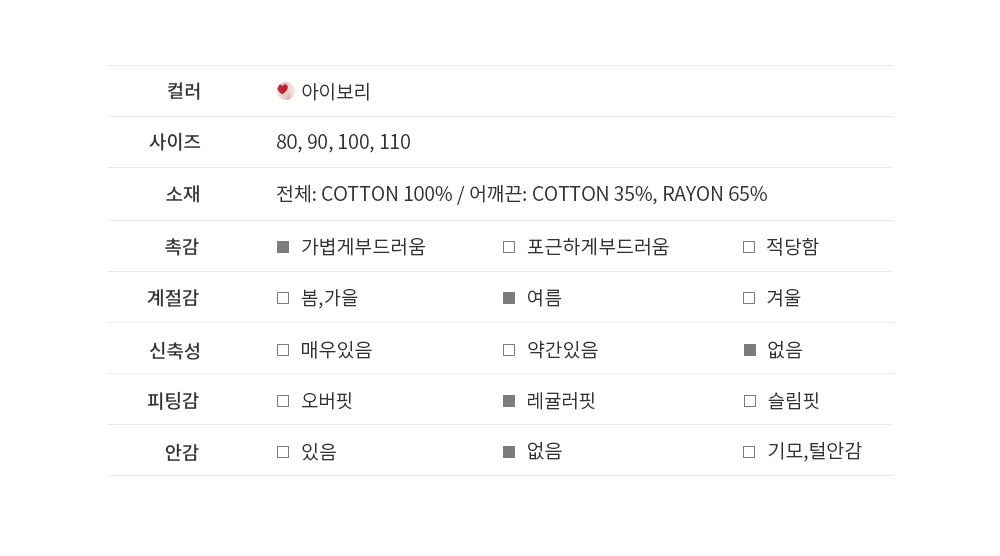Click the ivory color swatch icon
This screenshot has width=1000, height=556.
pyautogui.click(x=285, y=91)
